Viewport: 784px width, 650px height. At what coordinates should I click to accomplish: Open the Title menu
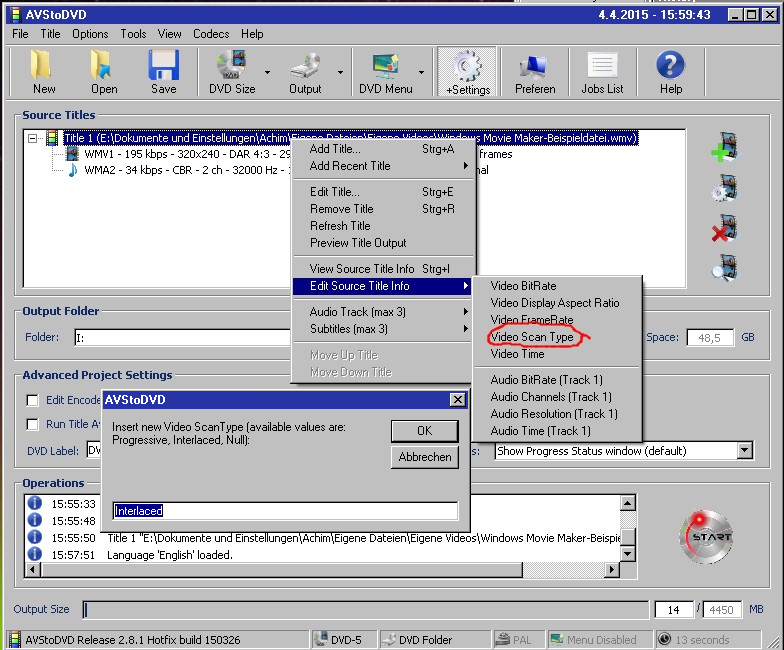click(x=50, y=34)
